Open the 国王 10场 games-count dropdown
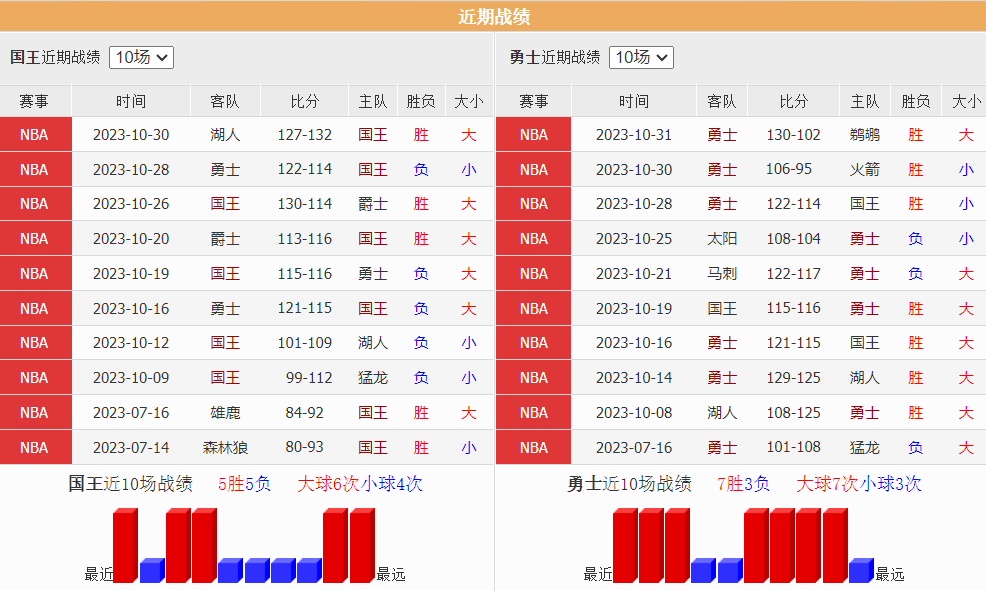 (x=141, y=57)
